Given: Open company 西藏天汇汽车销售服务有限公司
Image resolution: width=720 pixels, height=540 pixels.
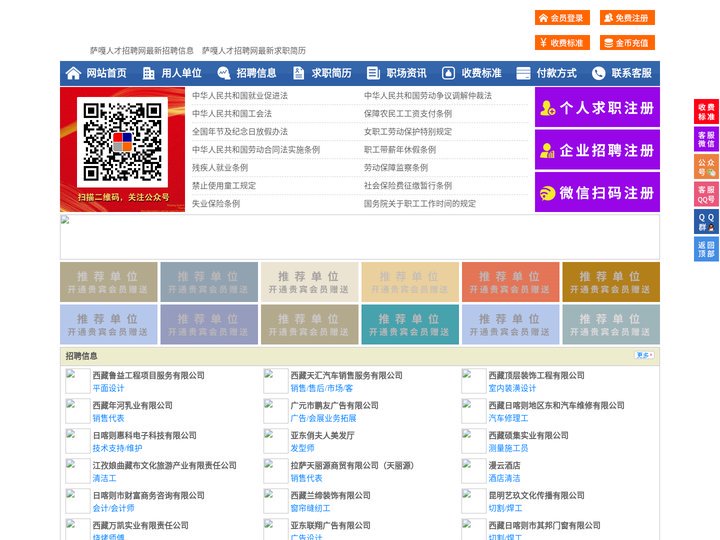Looking at the screenshot, I should click(346, 375).
